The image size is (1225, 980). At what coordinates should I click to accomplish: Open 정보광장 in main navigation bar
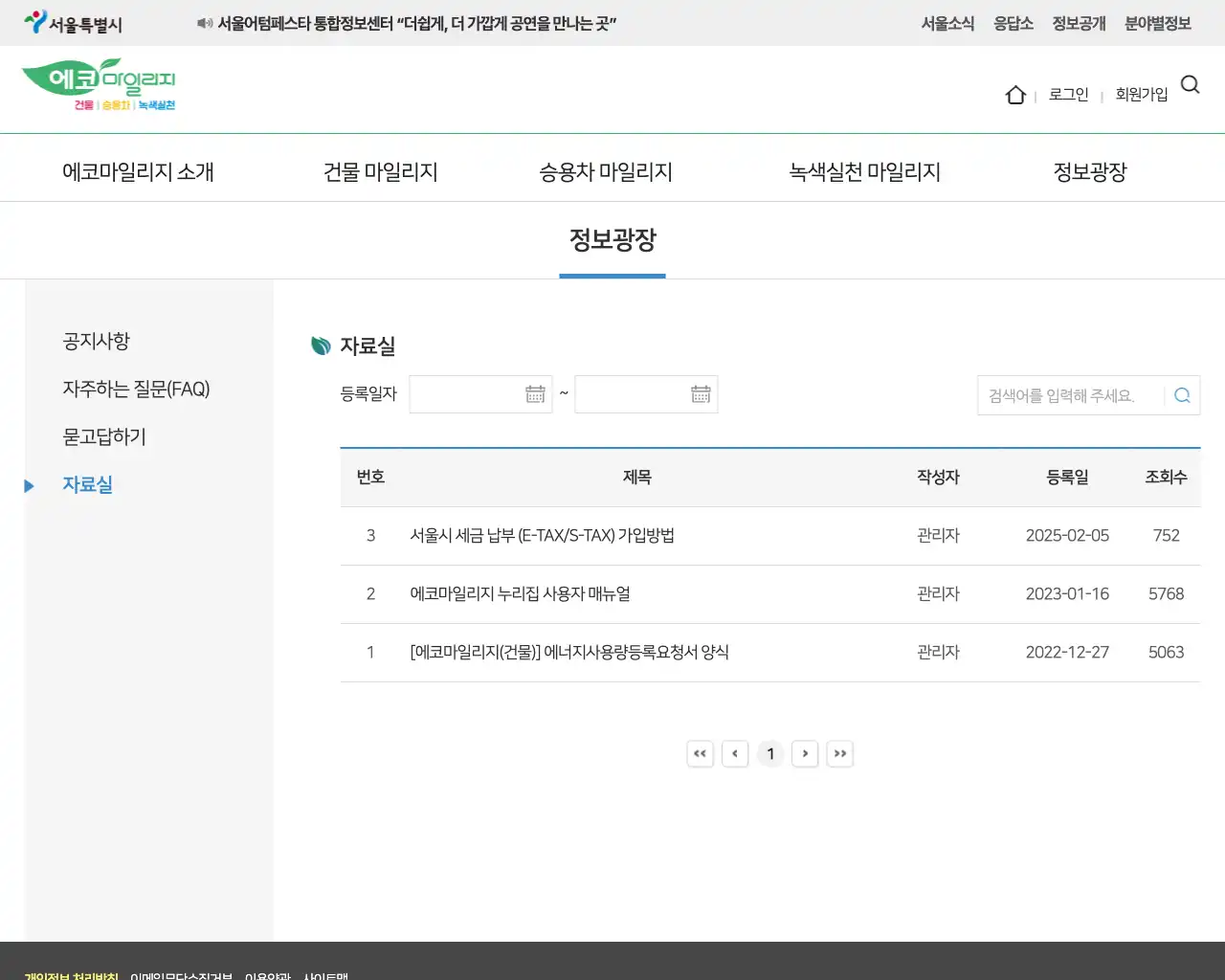[x=1090, y=172]
